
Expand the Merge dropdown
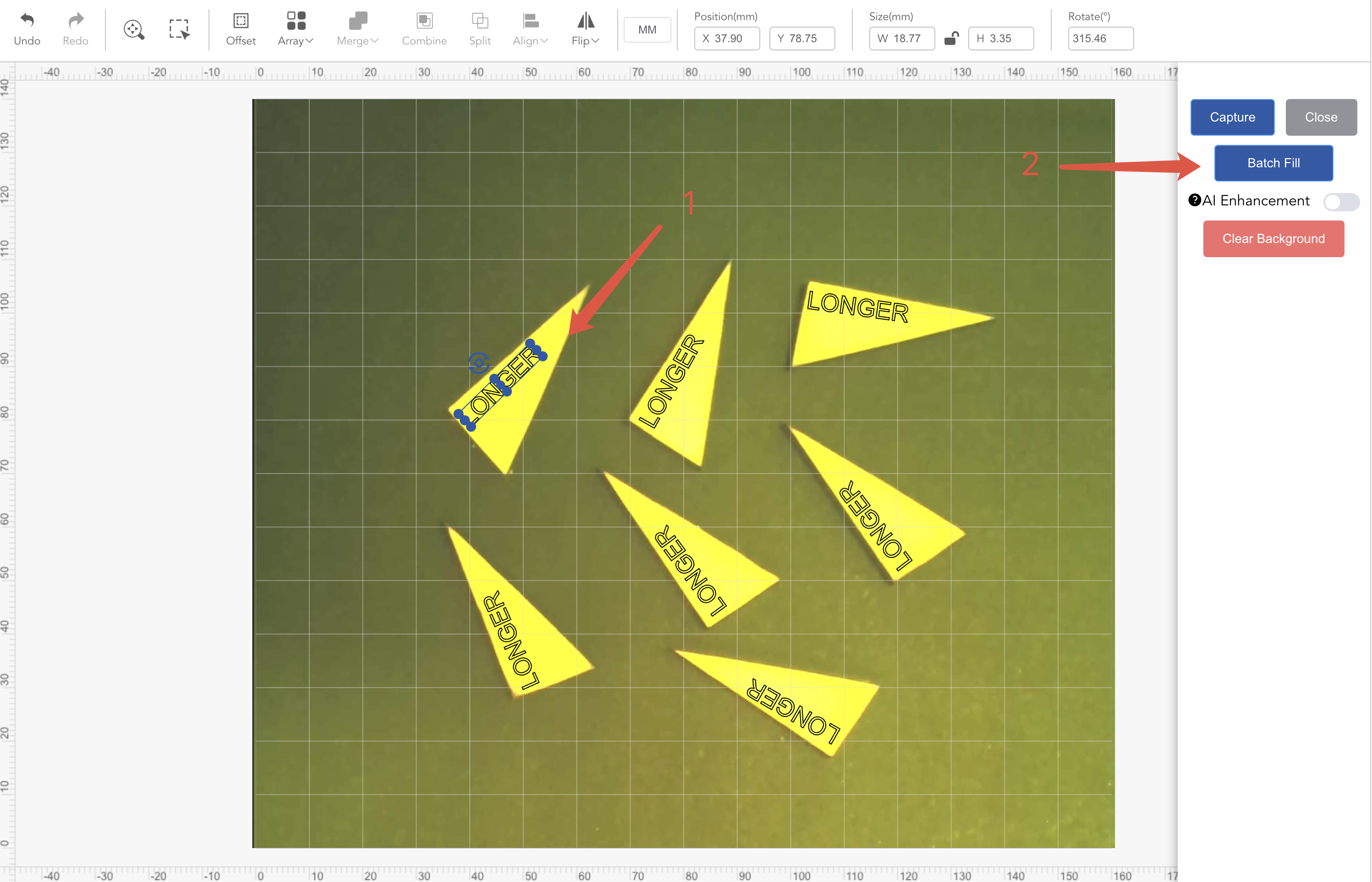[358, 29]
